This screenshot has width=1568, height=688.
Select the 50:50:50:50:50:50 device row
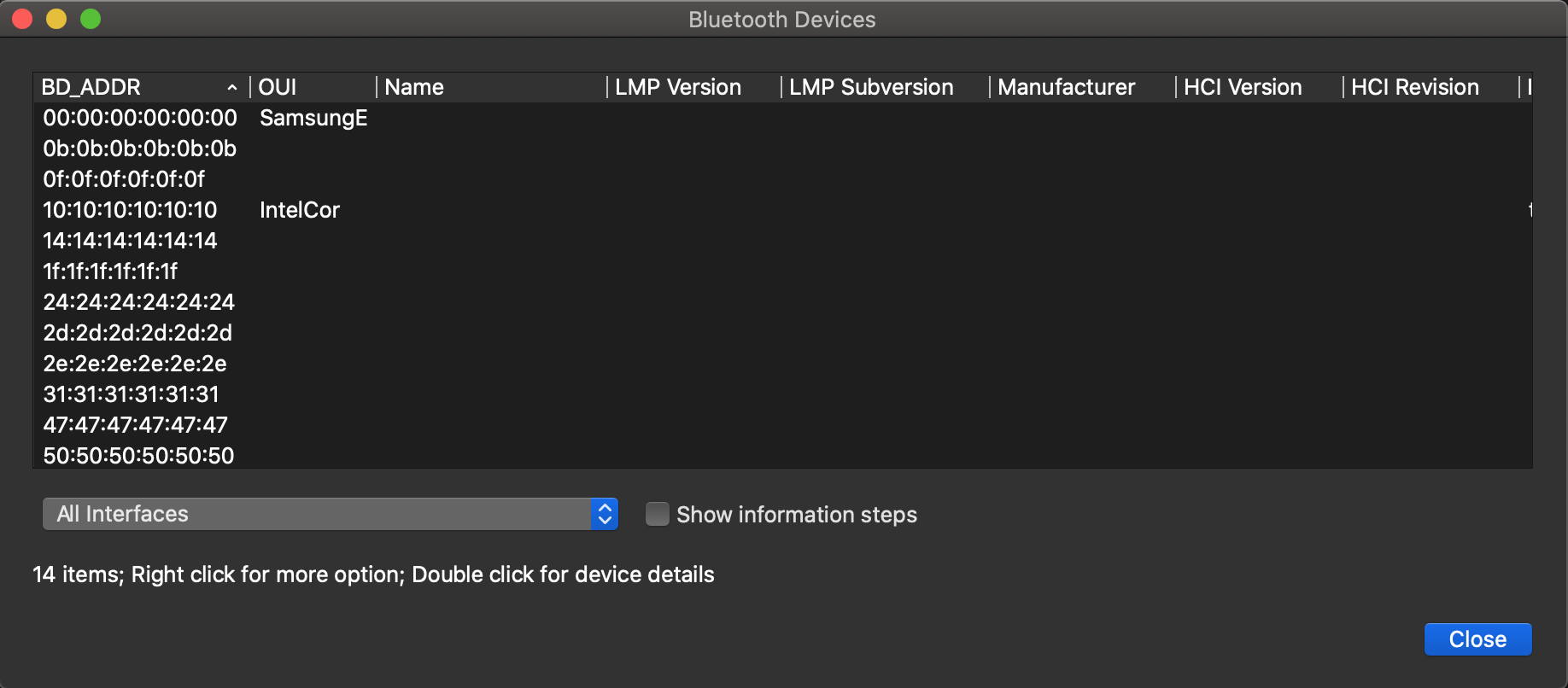click(x=138, y=455)
